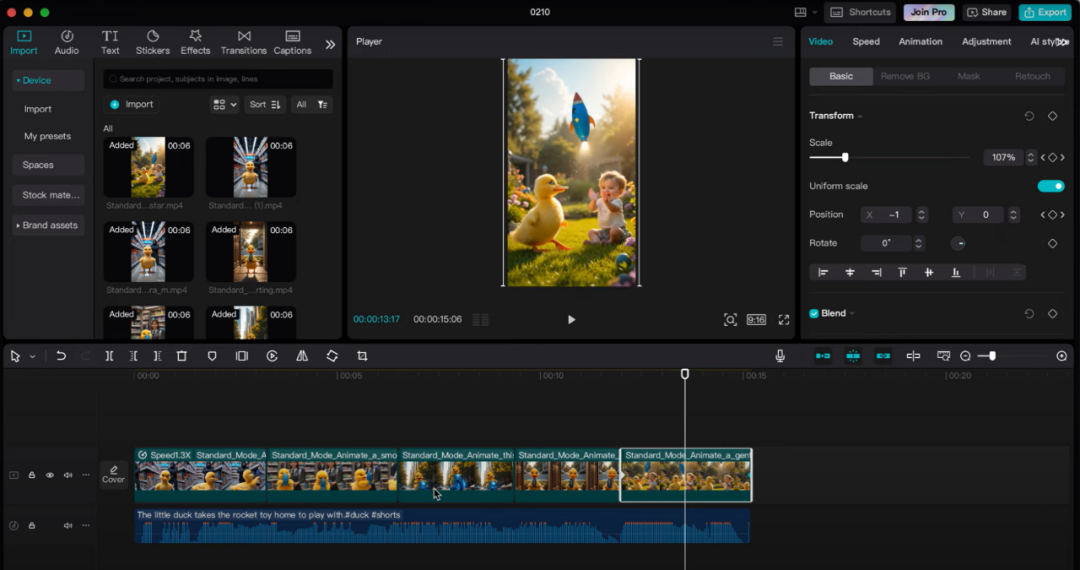Click the Export button
The image size is (1080, 570).
[x=1045, y=12]
